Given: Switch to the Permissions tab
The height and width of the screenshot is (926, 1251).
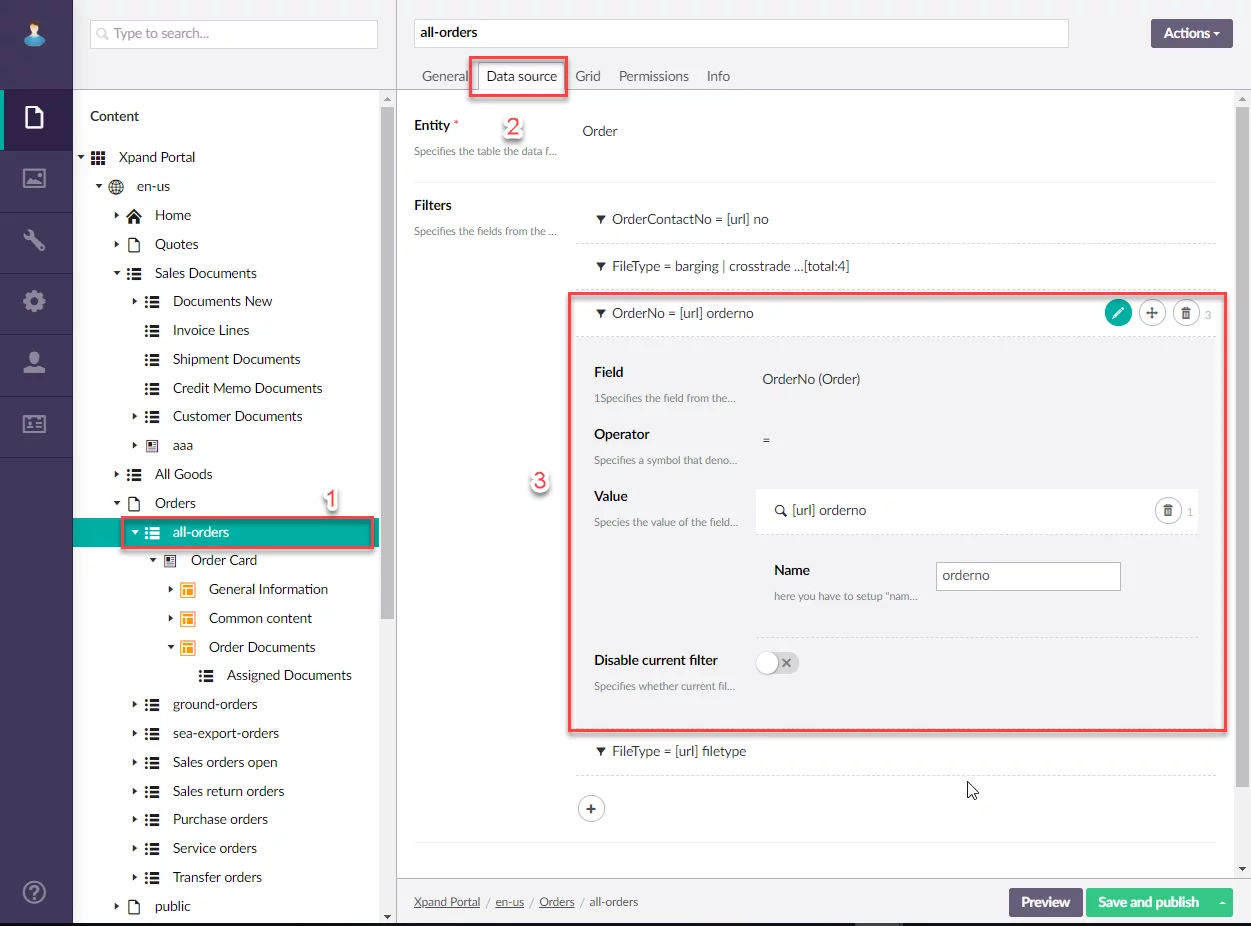Looking at the screenshot, I should [653, 76].
